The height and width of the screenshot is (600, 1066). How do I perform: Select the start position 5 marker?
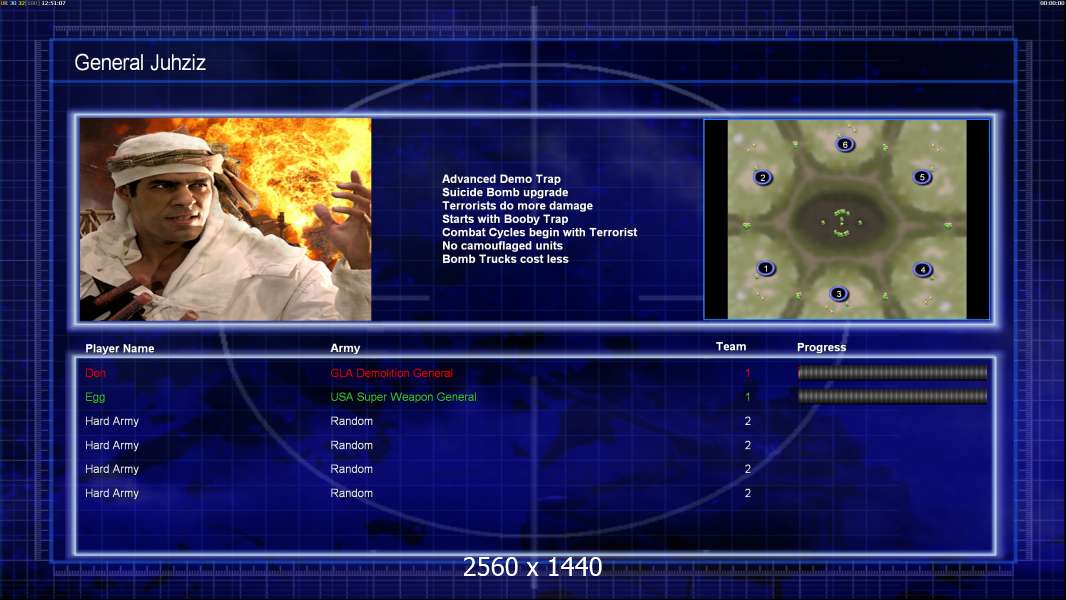point(922,177)
